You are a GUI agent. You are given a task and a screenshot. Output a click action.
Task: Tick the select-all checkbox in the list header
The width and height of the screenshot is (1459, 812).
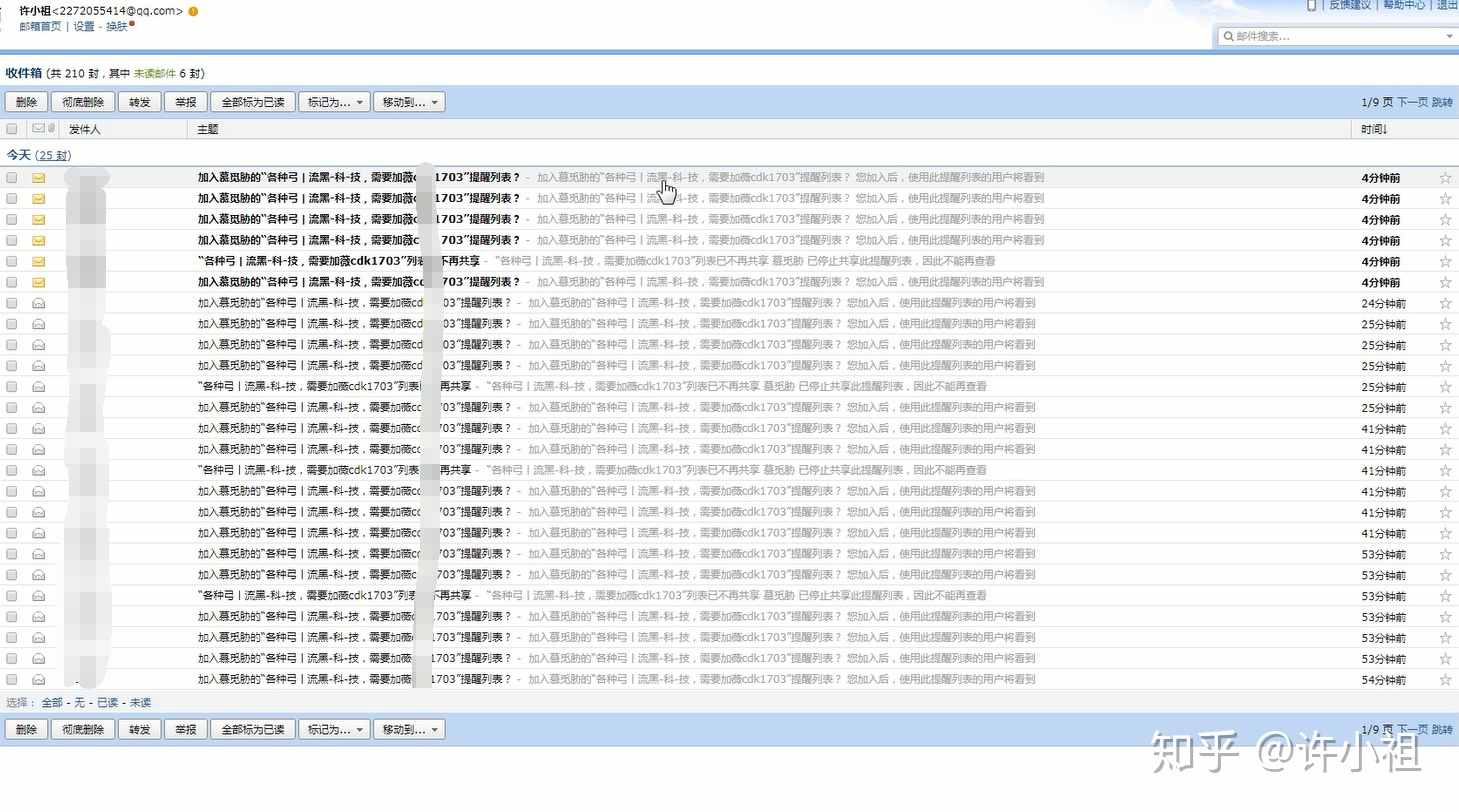[x=12, y=128]
